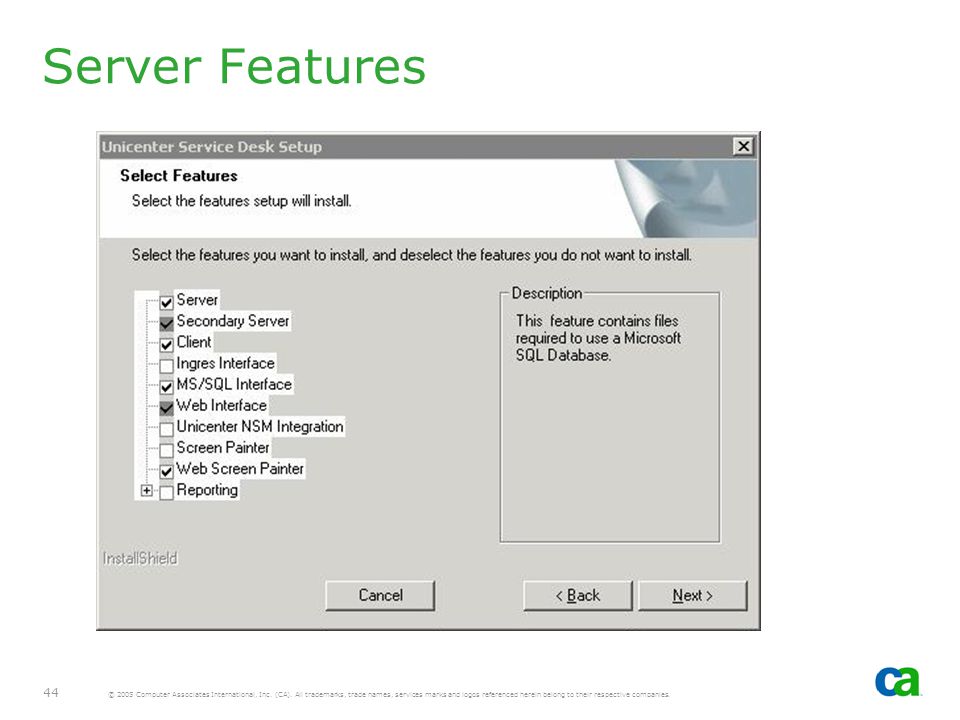Screen dimensions: 960x720
Task: Uncheck the Server feature checkbox
Action: point(167,302)
